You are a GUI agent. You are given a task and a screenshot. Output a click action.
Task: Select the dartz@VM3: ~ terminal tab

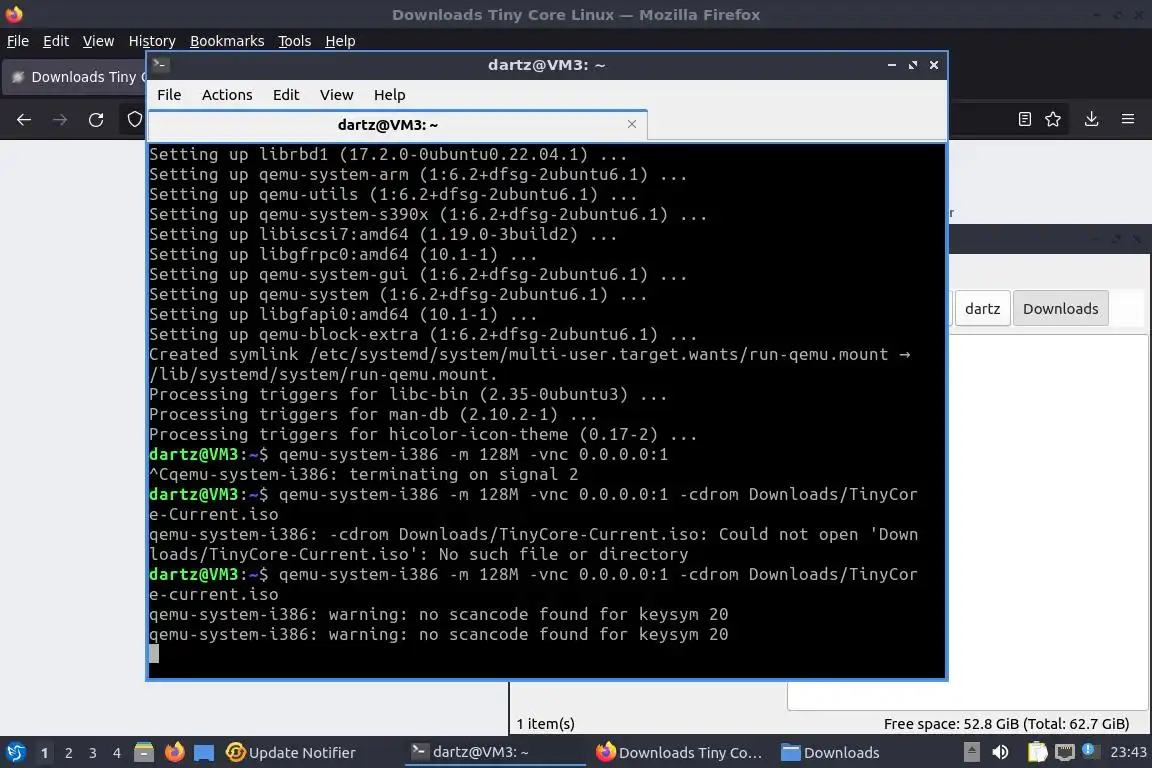coord(397,125)
